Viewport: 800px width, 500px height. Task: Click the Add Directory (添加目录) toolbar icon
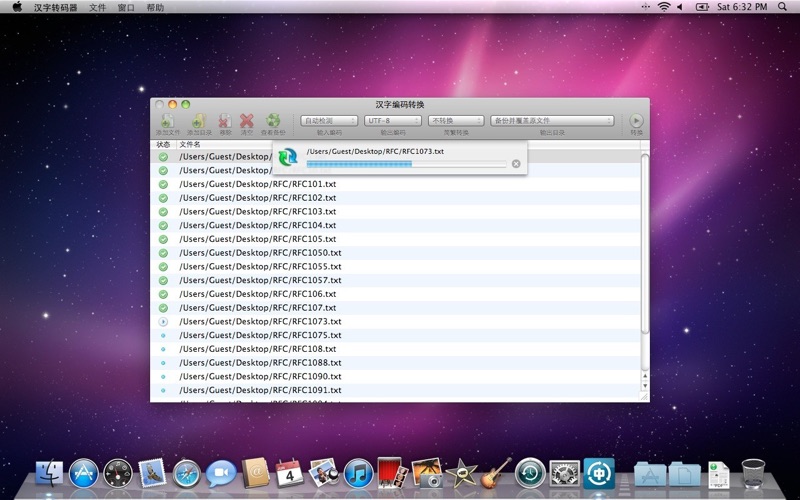pos(198,121)
